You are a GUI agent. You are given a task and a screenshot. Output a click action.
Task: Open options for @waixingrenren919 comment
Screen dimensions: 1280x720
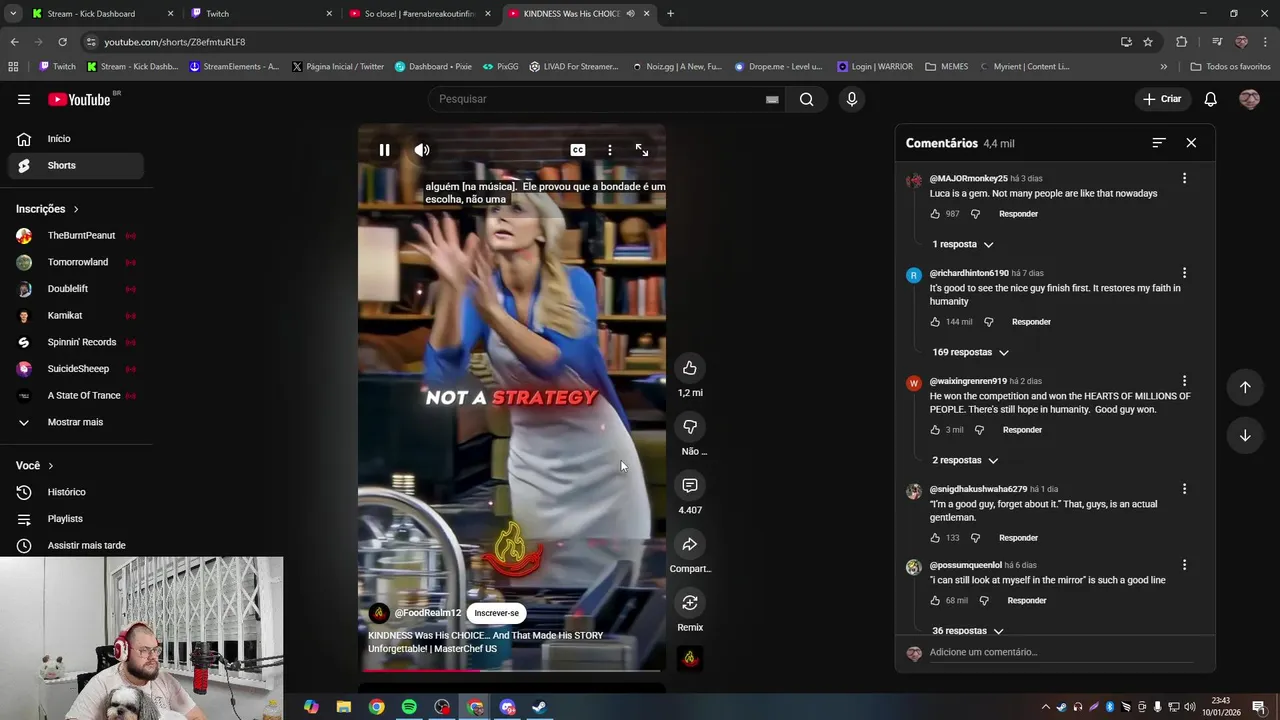coord(1184,381)
